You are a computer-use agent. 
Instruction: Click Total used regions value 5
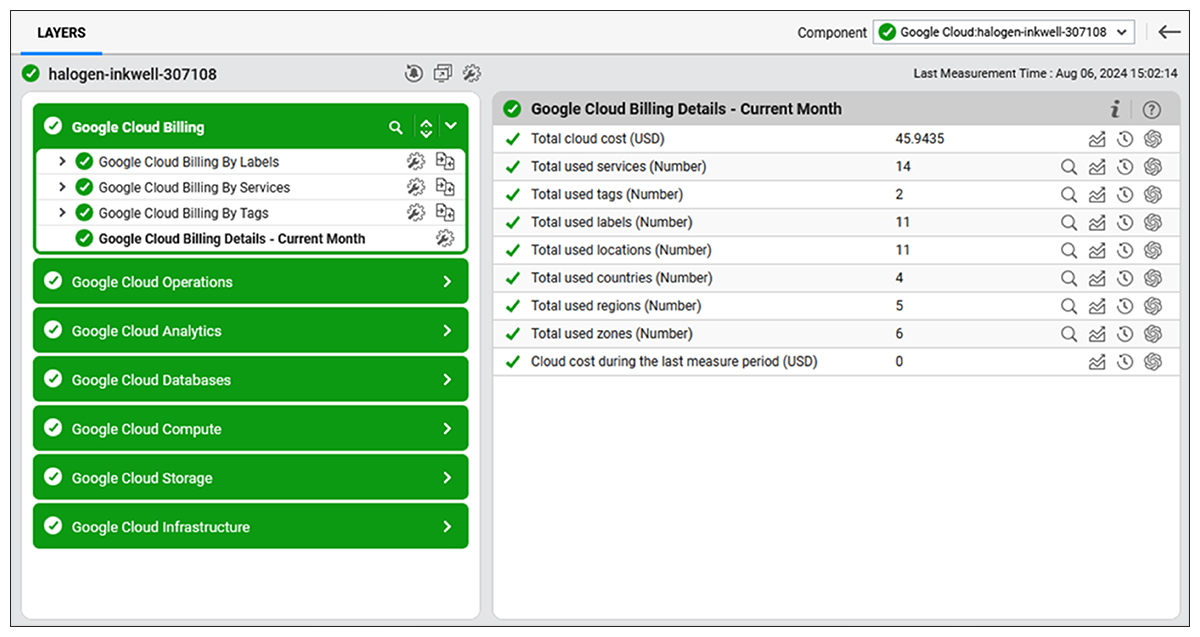tap(899, 306)
